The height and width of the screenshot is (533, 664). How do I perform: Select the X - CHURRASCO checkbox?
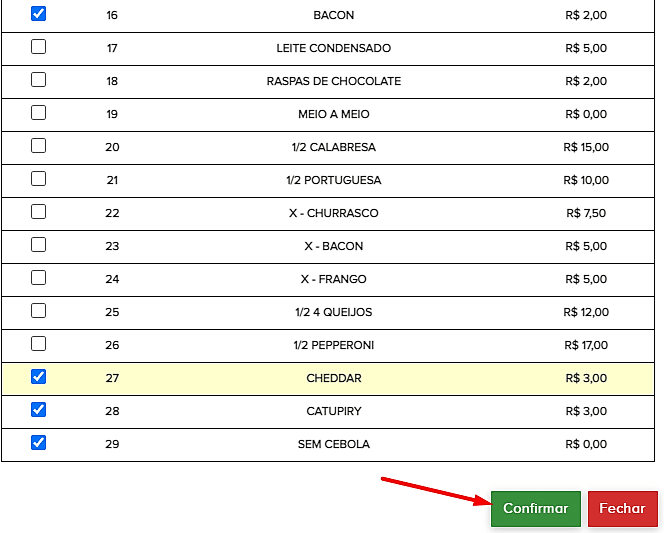point(38,212)
